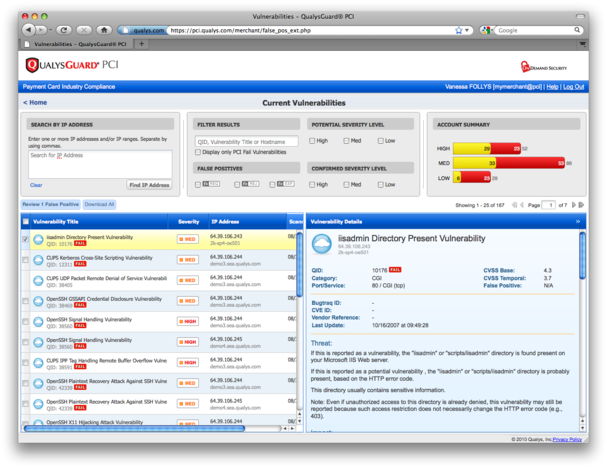Reload the page with the refresh button
This screenshot has height=468, width=607.
[64, 30]
